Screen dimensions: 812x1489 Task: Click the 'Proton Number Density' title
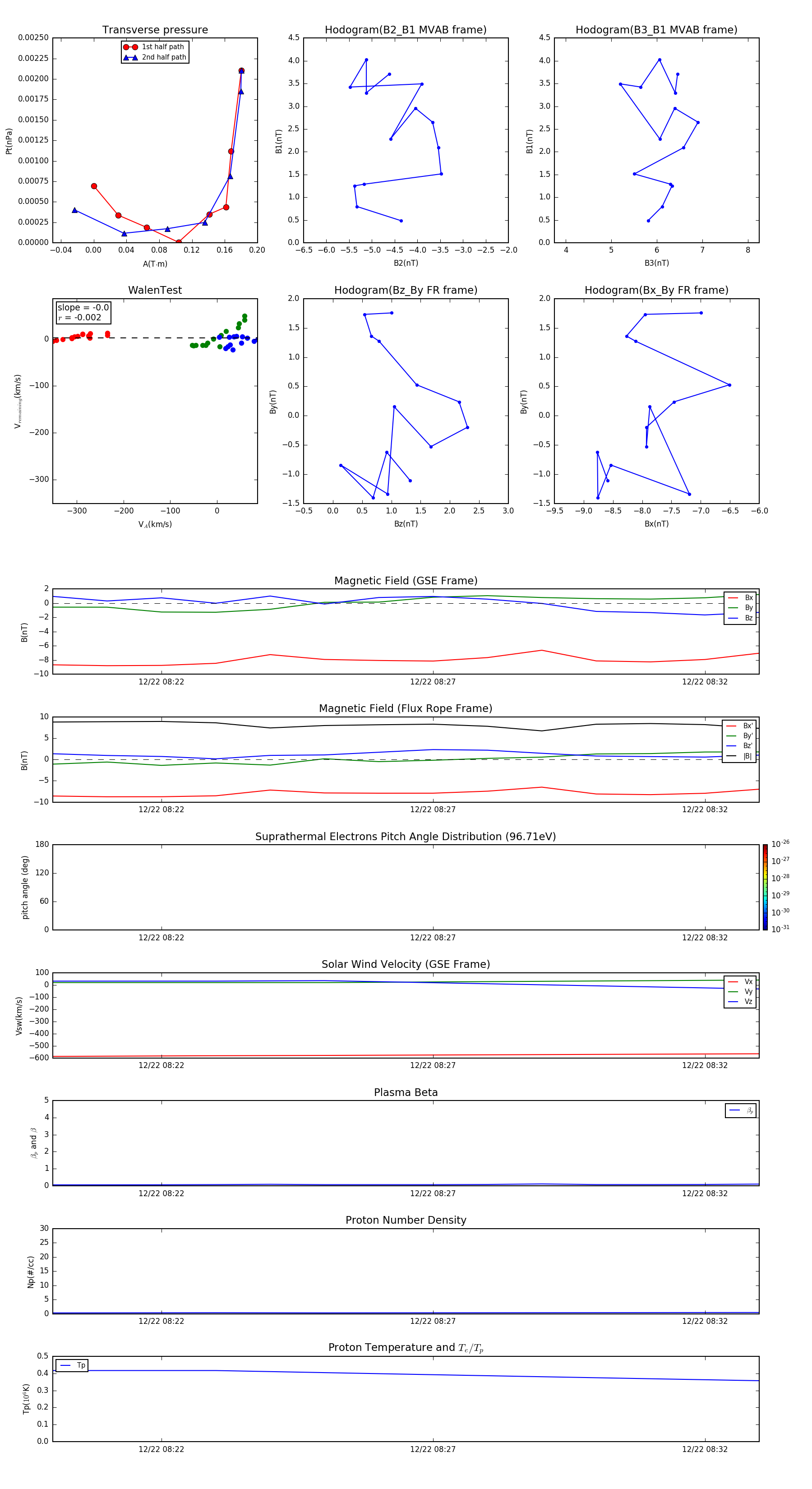(x=406, y=1220)
